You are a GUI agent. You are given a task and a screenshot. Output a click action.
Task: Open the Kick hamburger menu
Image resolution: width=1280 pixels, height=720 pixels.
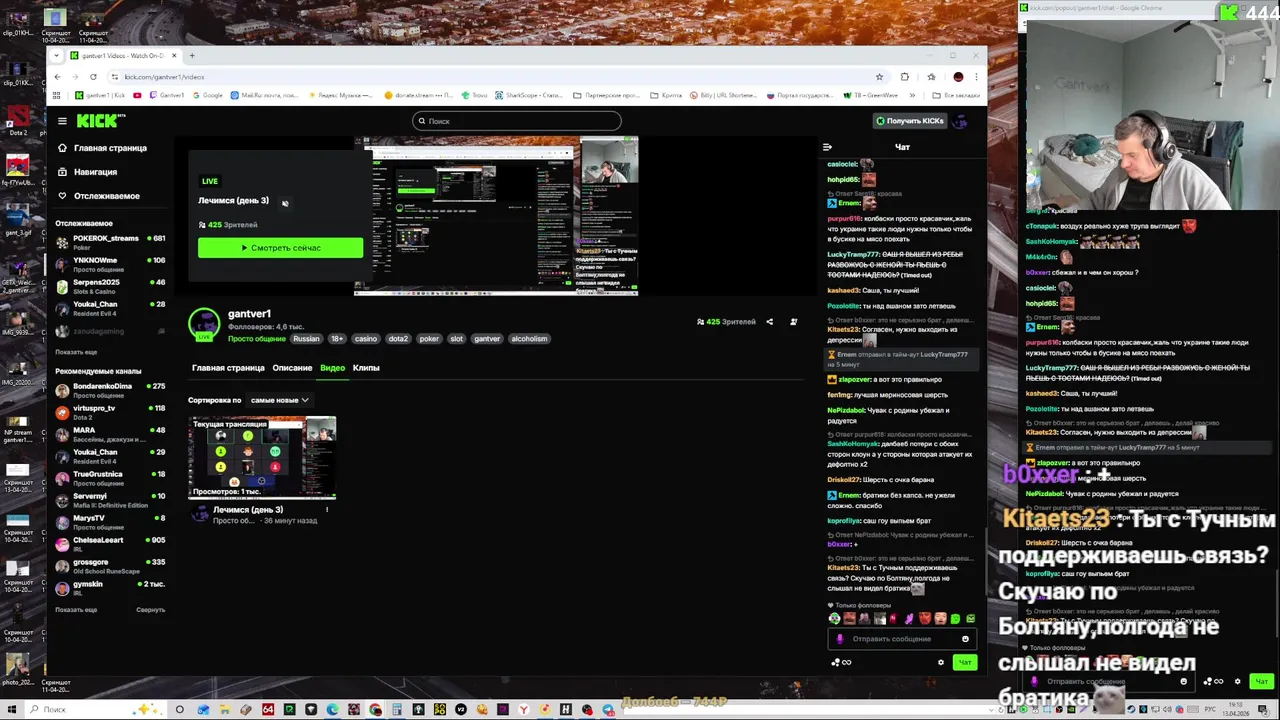coord(62,121)
